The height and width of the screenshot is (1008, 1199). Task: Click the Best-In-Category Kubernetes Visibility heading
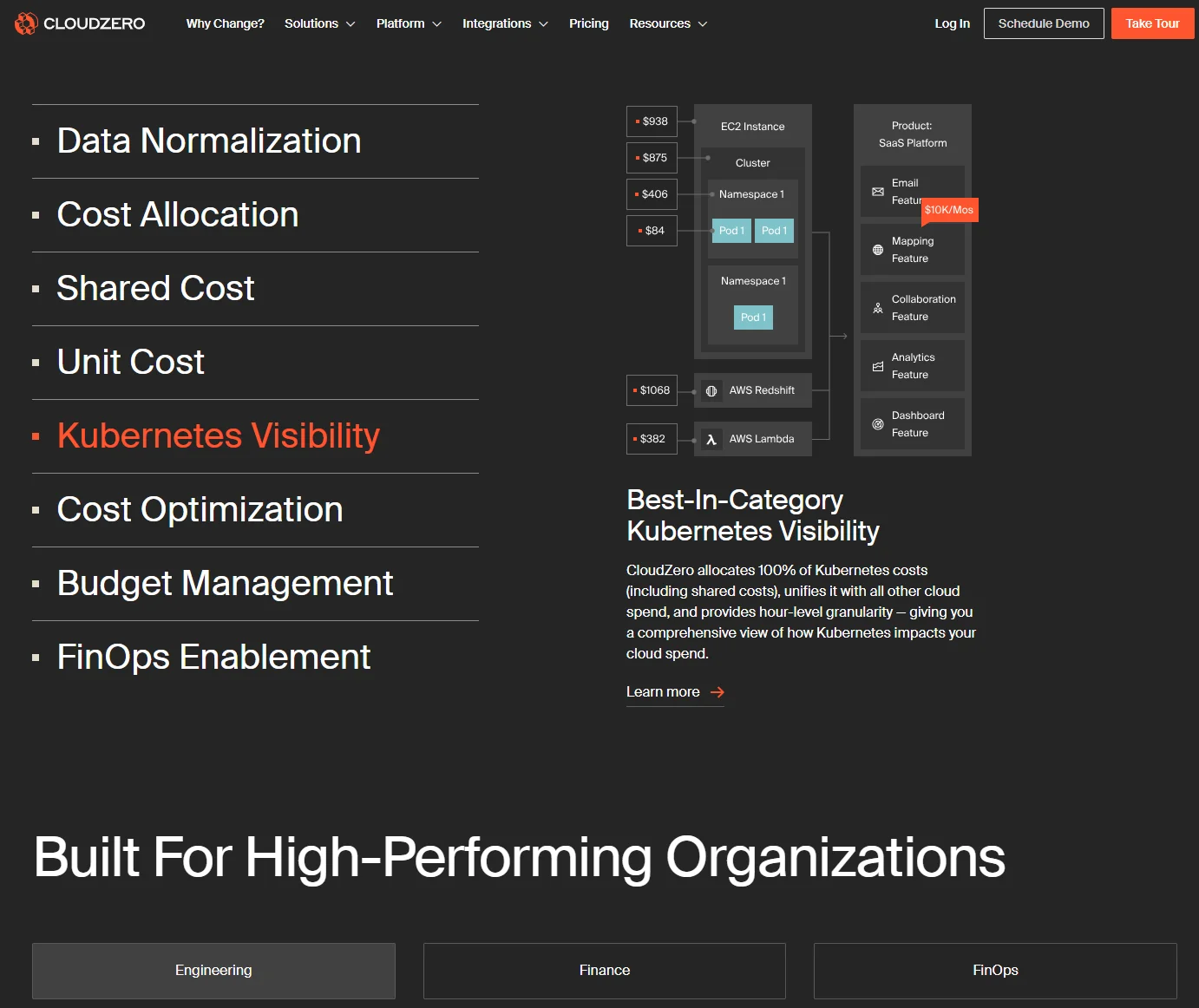pos(753,515)
